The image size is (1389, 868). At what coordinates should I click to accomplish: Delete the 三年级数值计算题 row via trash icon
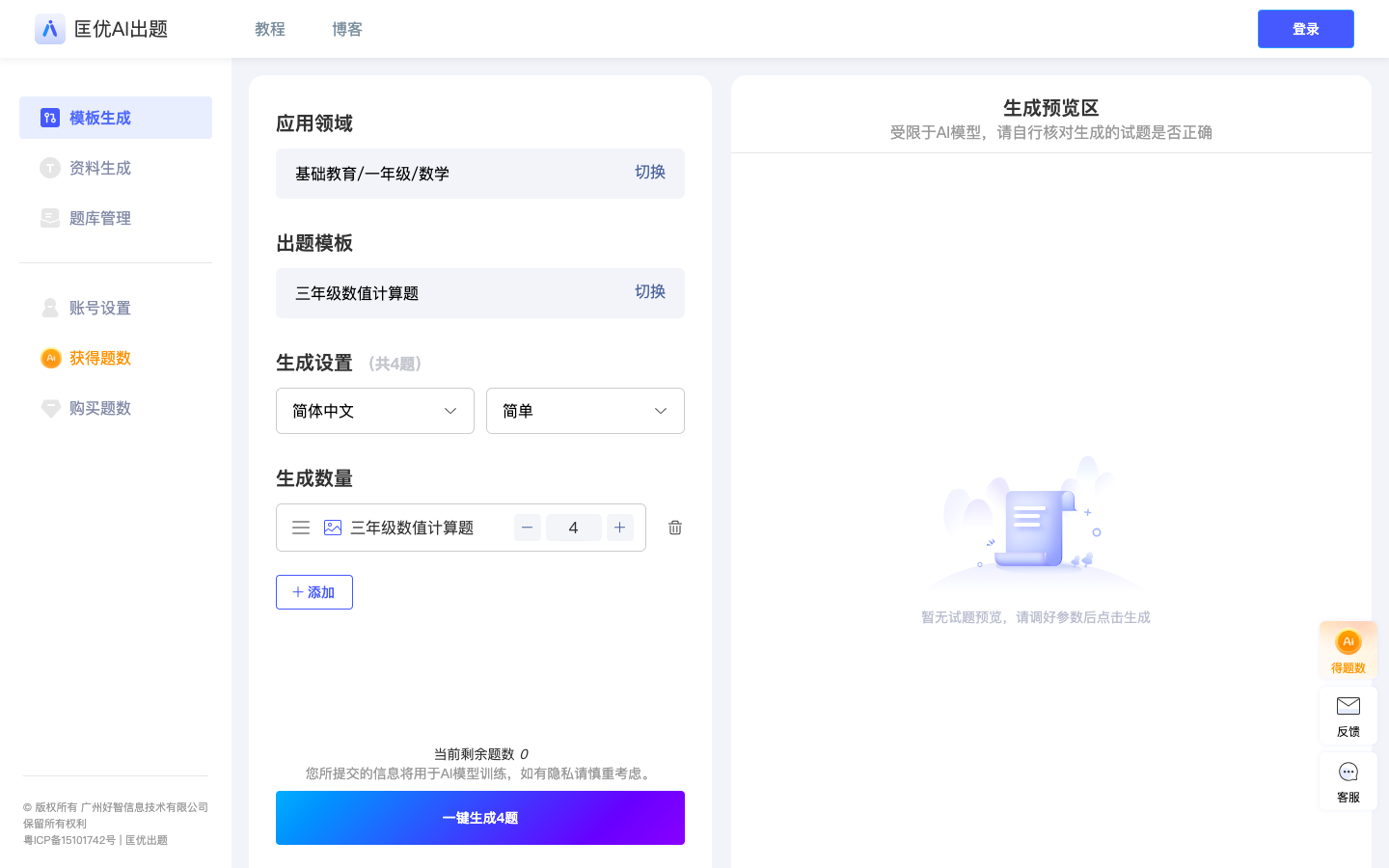[674, 528]
